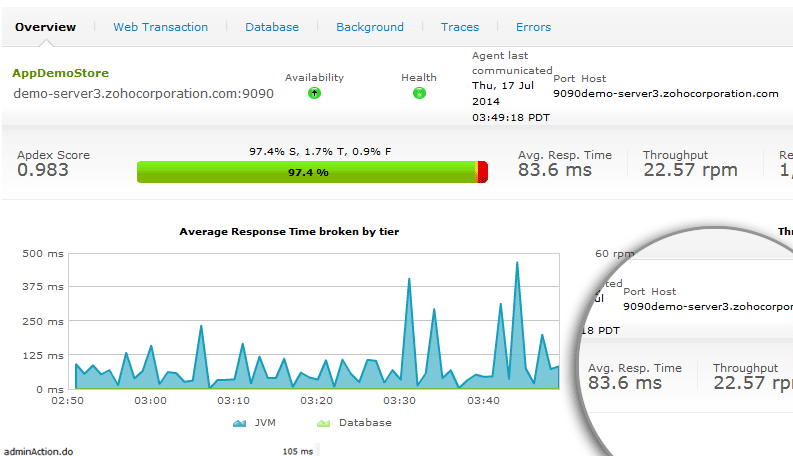Switch to the Errors tab

tap(534, 27)
